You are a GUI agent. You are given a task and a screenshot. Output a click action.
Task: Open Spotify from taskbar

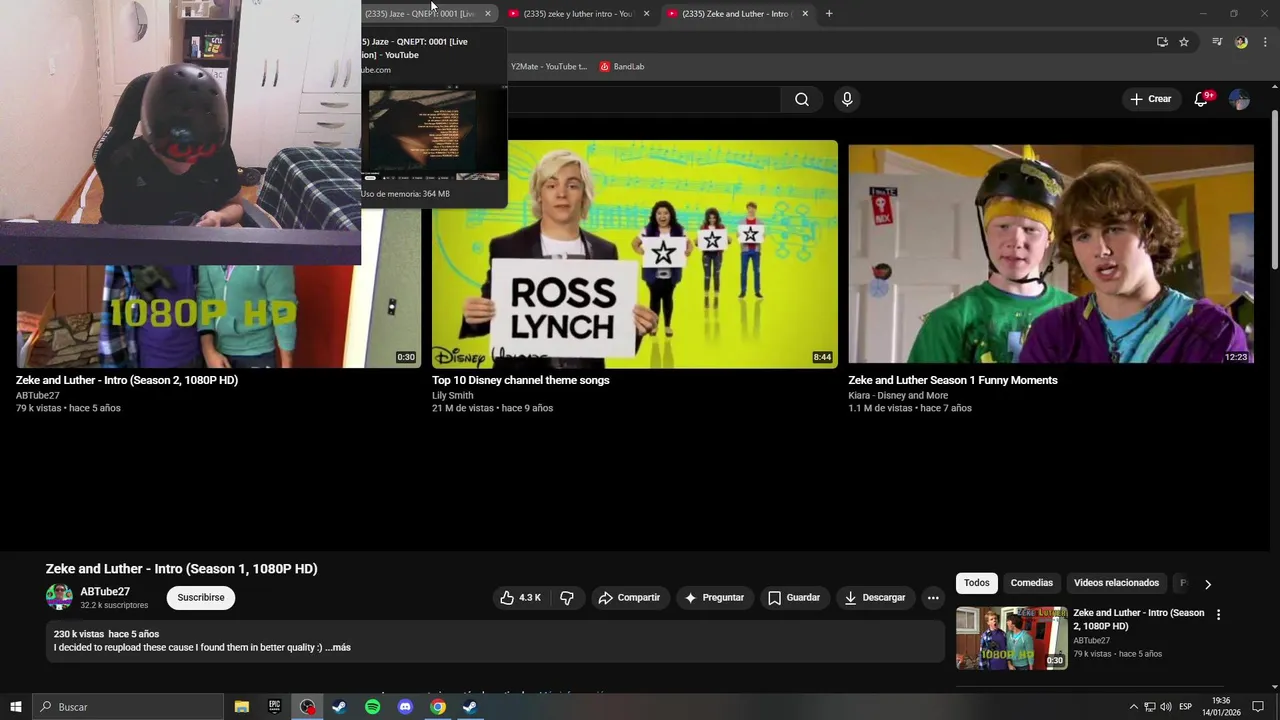pos(372,707)
